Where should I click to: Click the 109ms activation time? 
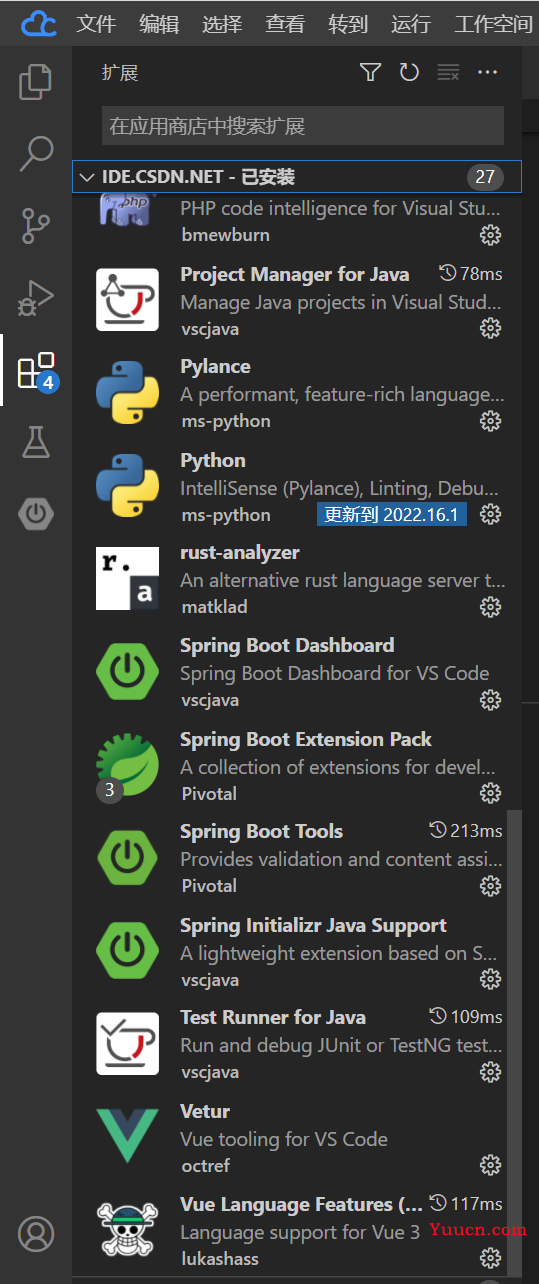(x=465, y=1017)
